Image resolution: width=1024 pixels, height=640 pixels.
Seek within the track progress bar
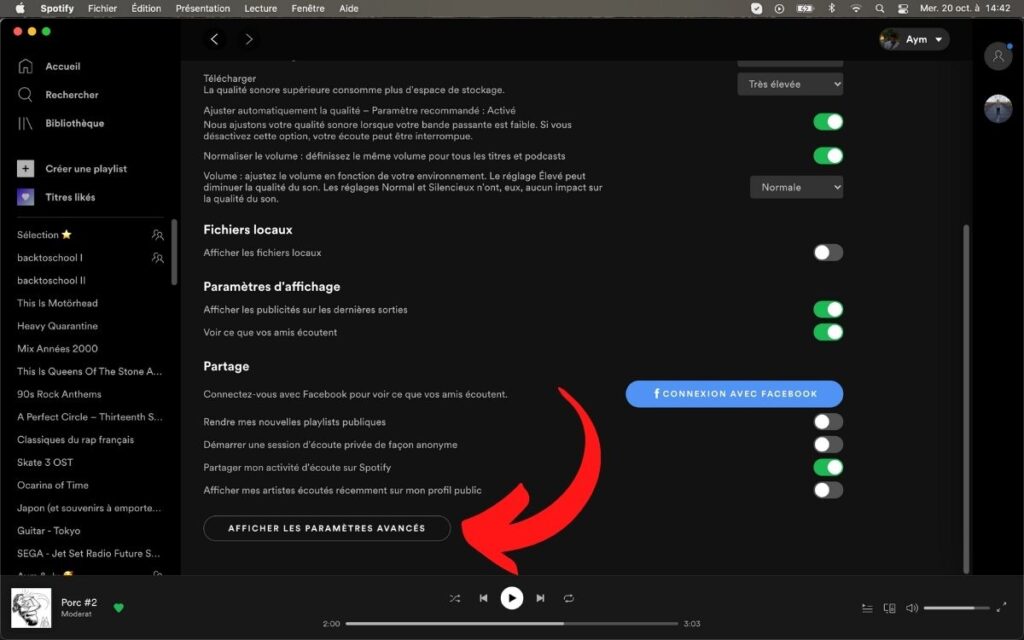coord(511,624)
